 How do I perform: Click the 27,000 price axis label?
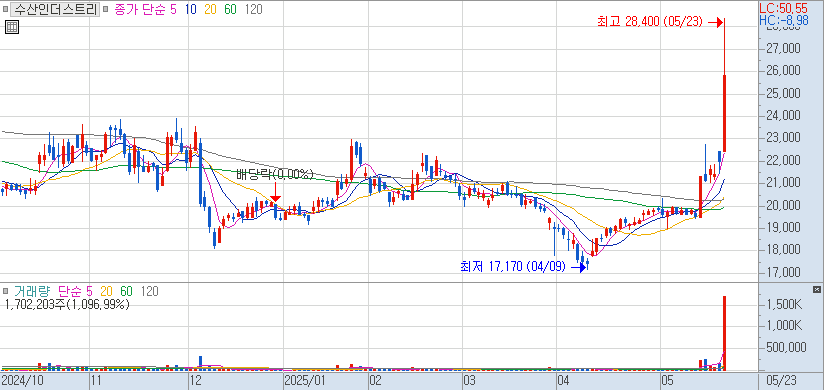(x=784, y=48)
